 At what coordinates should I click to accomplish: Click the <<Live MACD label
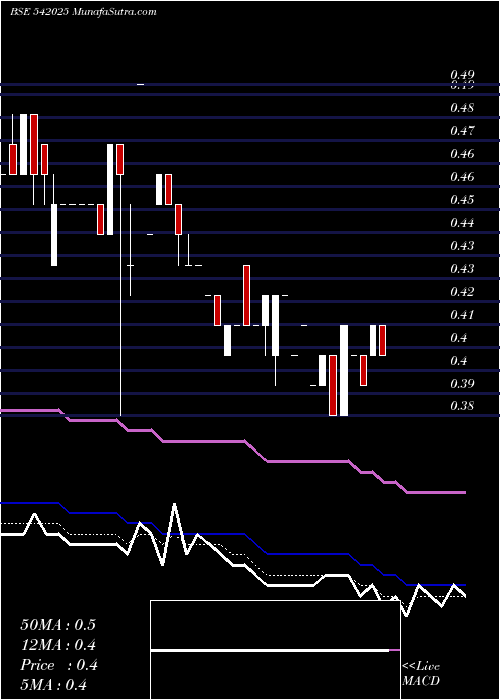[421, 674]
